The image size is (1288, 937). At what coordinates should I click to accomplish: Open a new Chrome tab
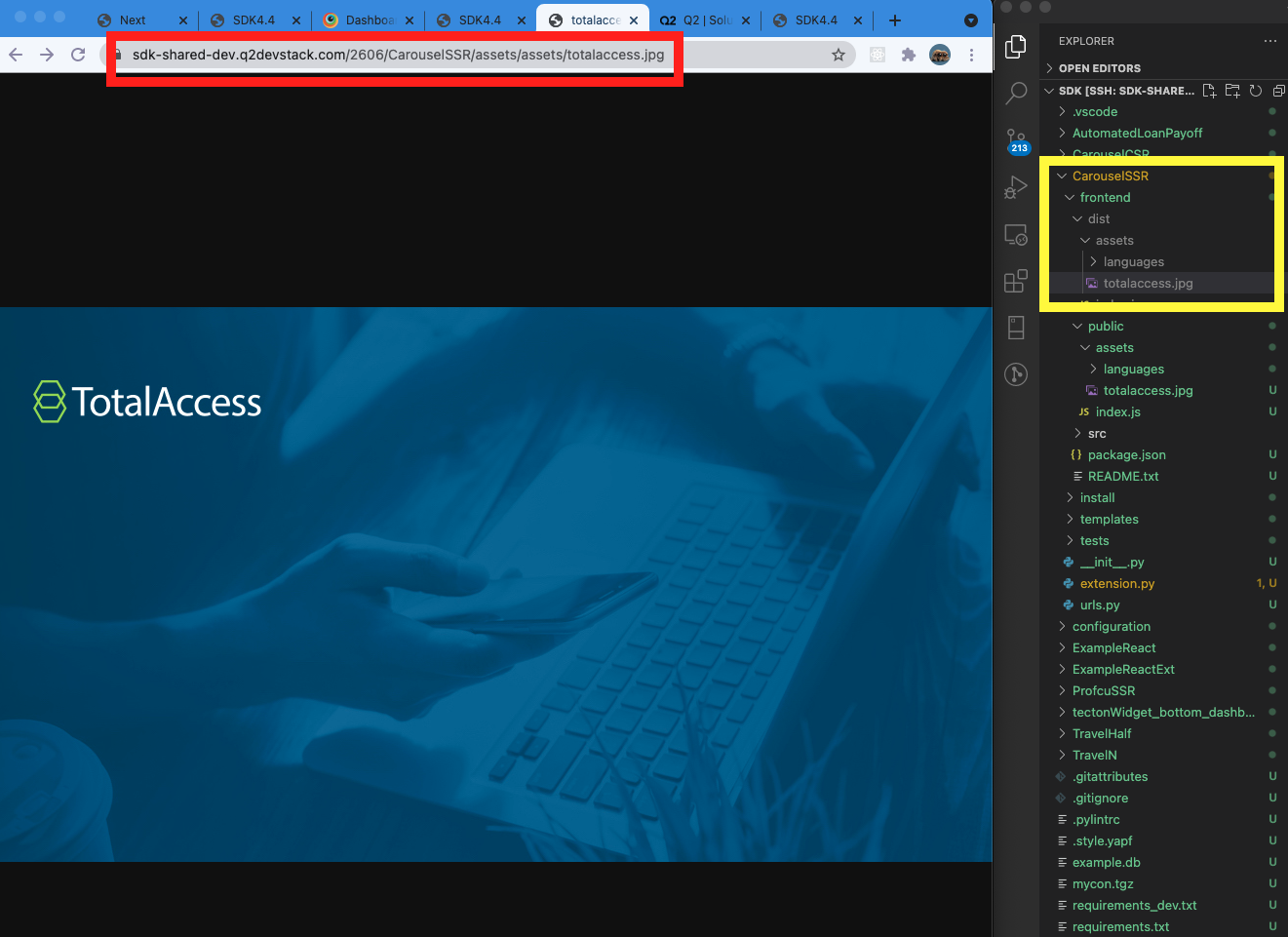click(x=895, y=20)
